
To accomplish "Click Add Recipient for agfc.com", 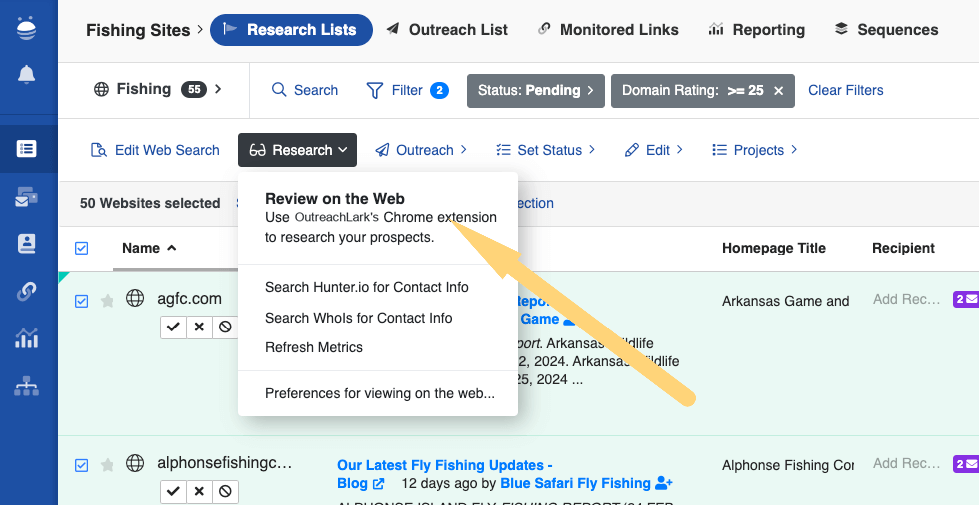I will pyautogui.click(x=906, y=300).
